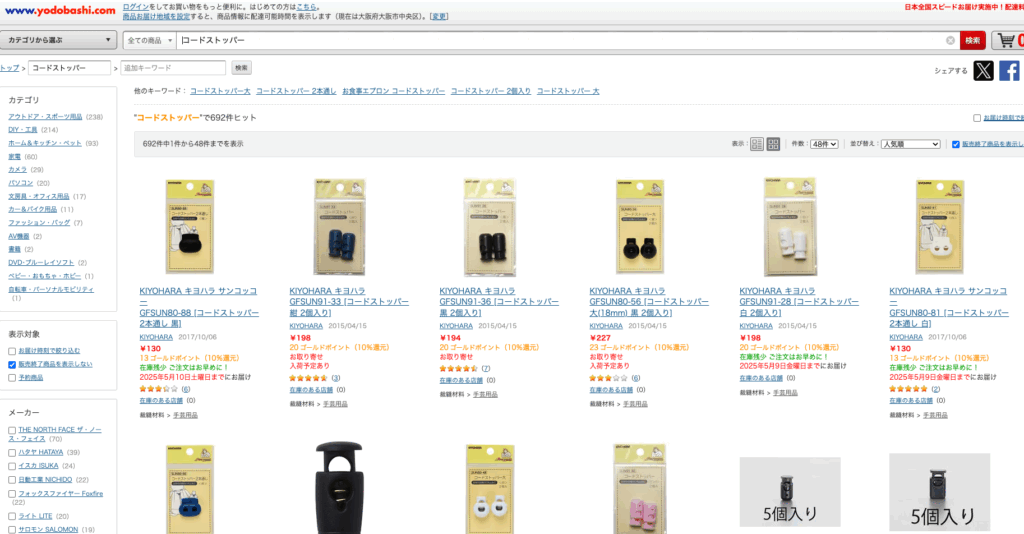The height and width of the screenshot is (534, 1024).
Task: Select アウトドア・スポーツ用品 category
Action: coord(45,117)
